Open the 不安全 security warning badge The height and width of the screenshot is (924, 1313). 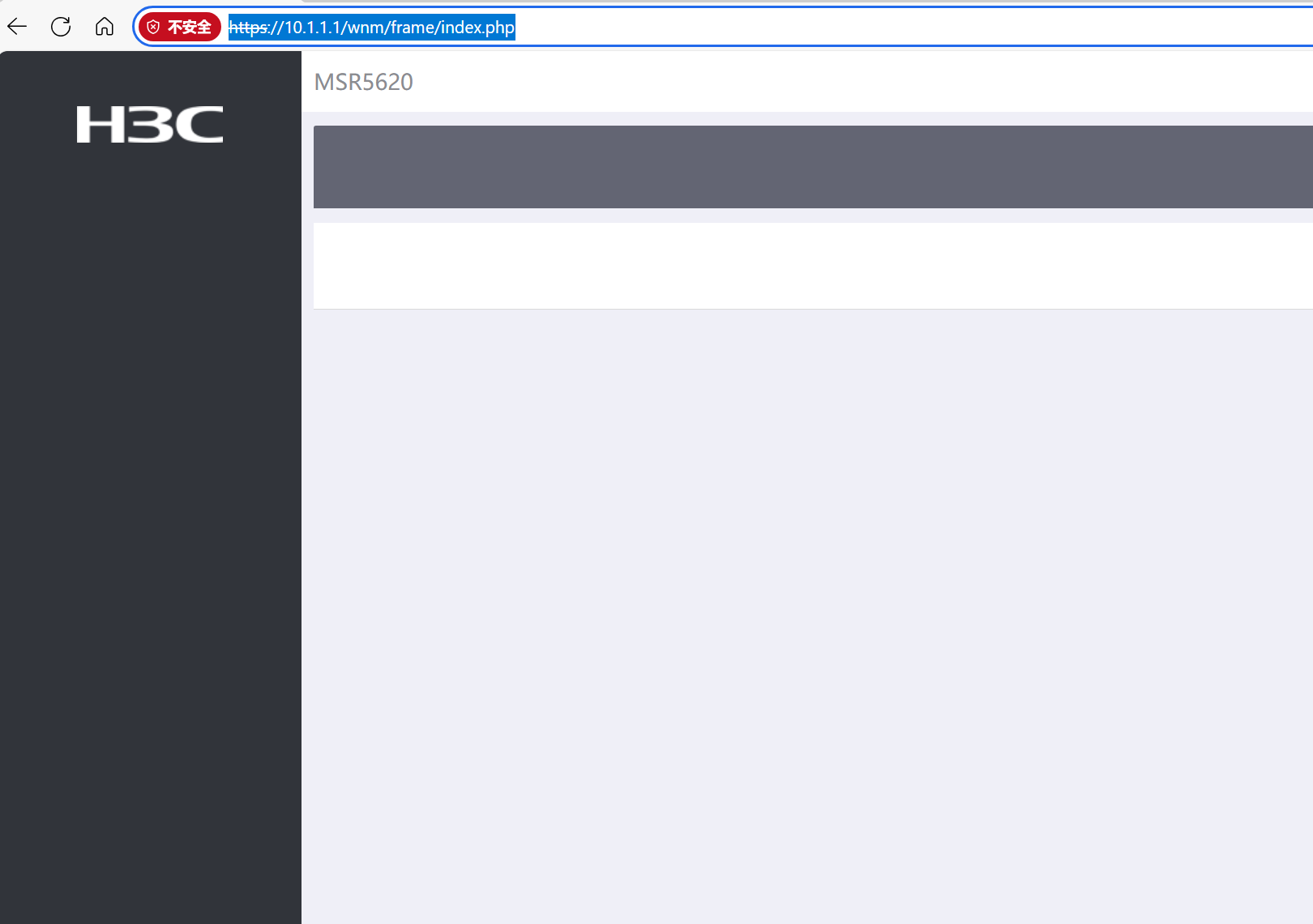click(x=179, y=27)
